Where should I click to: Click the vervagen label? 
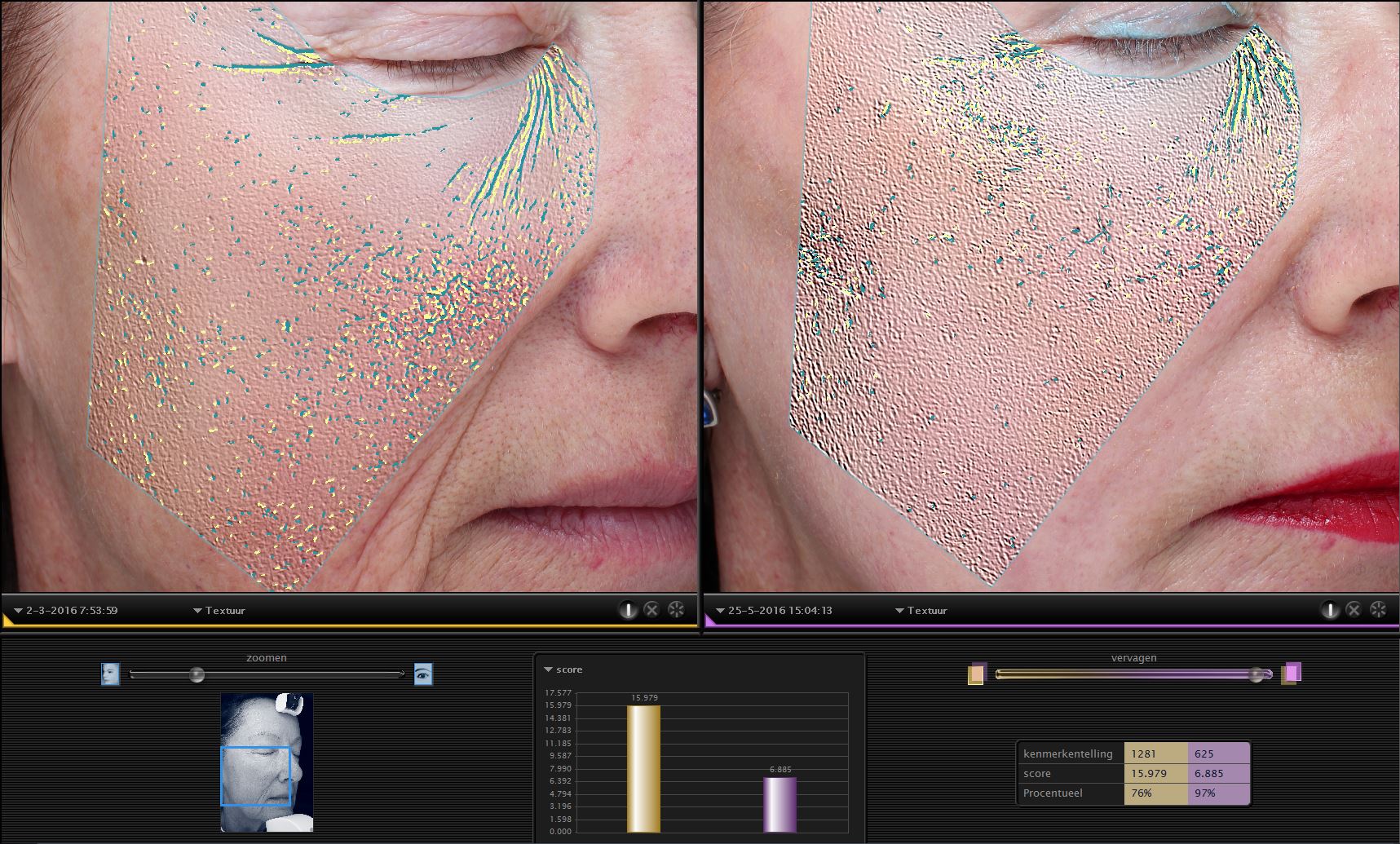tap(1133, 657)
